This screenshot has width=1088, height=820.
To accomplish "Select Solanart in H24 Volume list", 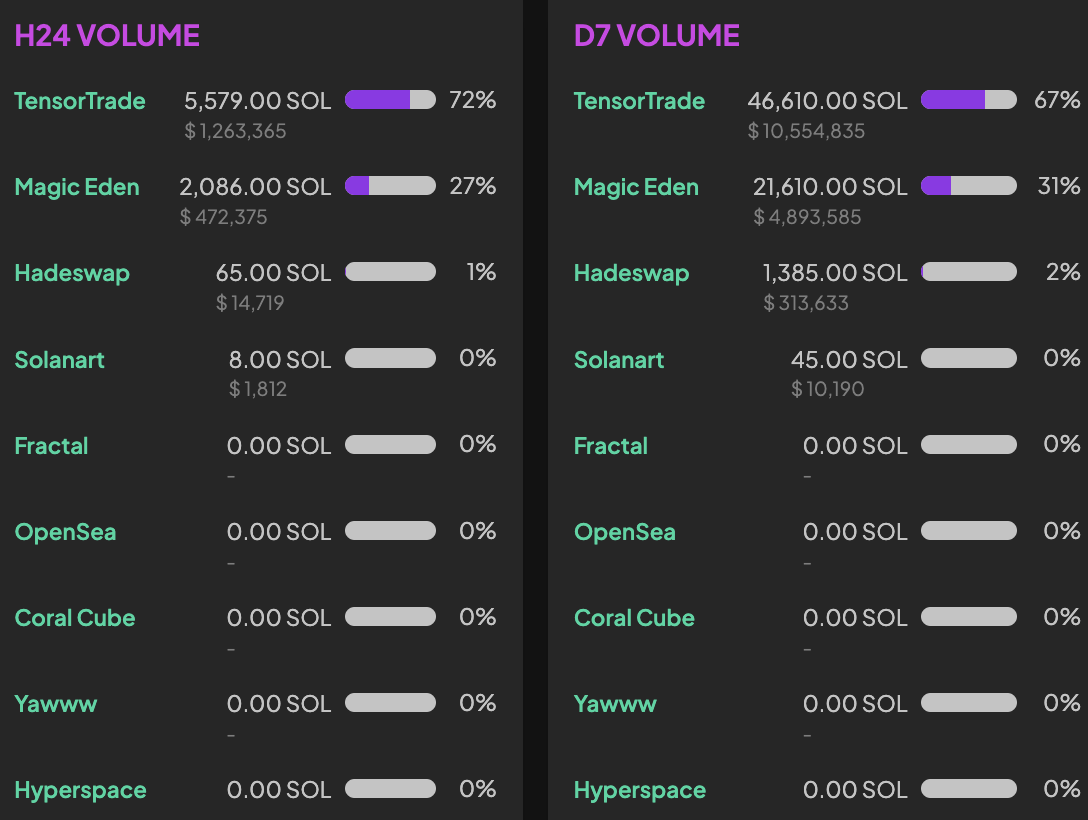I will [x=59, y=360].
